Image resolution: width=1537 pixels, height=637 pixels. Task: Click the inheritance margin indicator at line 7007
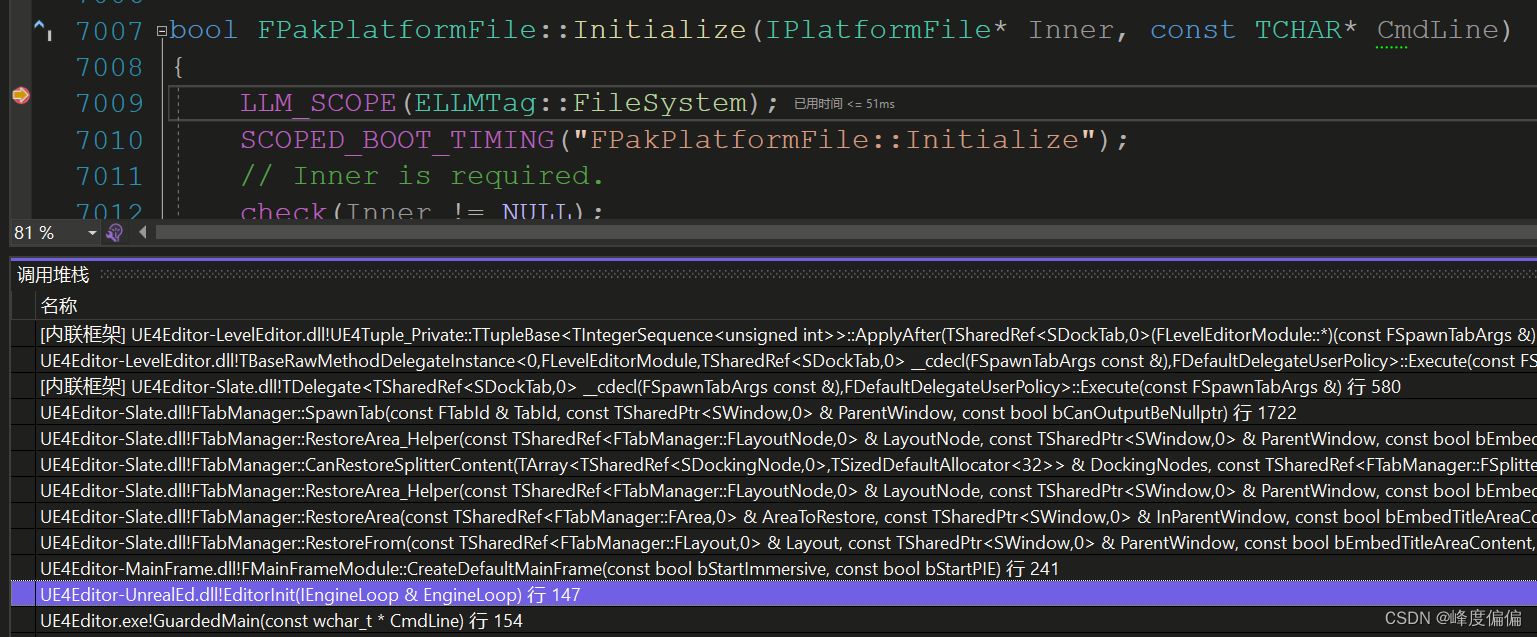(x=44, y=31)
